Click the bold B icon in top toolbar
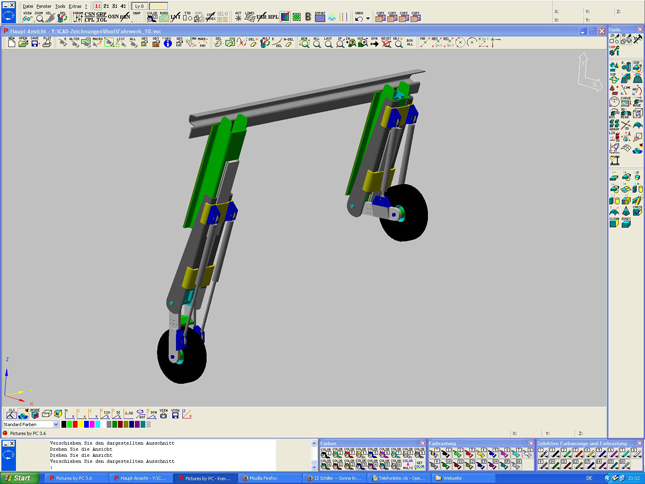Image resolution: width=645 pixels, height=484 pixels. [307, 17]
